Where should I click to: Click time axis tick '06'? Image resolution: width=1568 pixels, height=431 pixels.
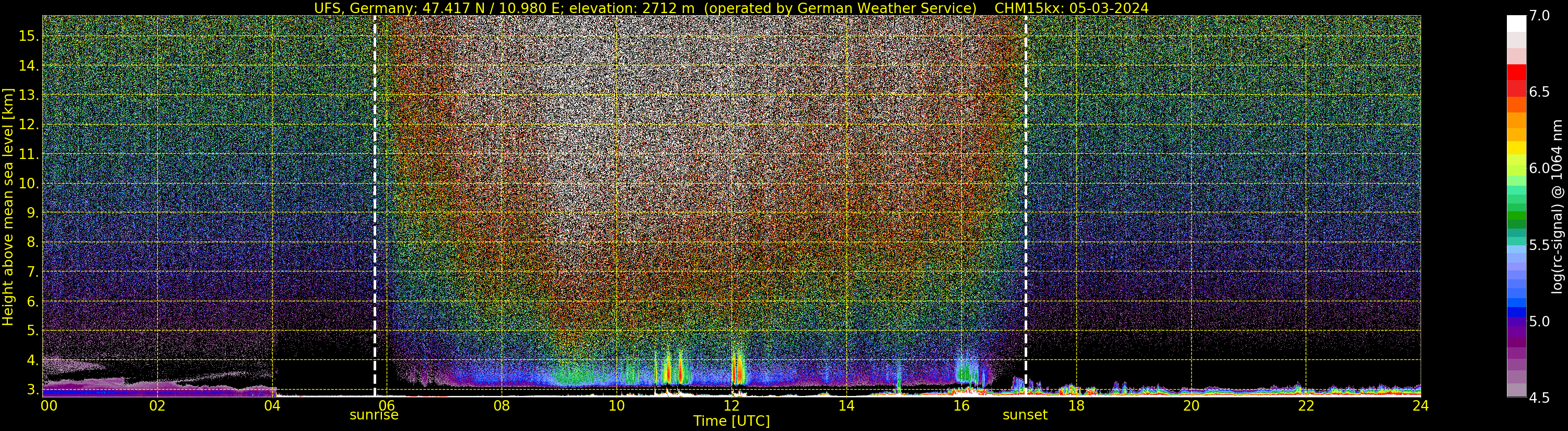(x=387, y=405)
